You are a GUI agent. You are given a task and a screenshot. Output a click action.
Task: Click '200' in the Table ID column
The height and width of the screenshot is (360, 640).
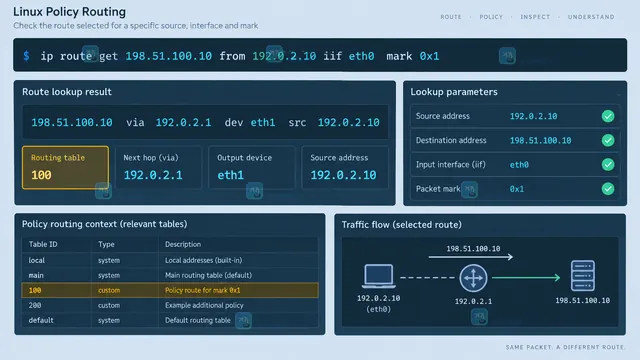tap(35, 305)
